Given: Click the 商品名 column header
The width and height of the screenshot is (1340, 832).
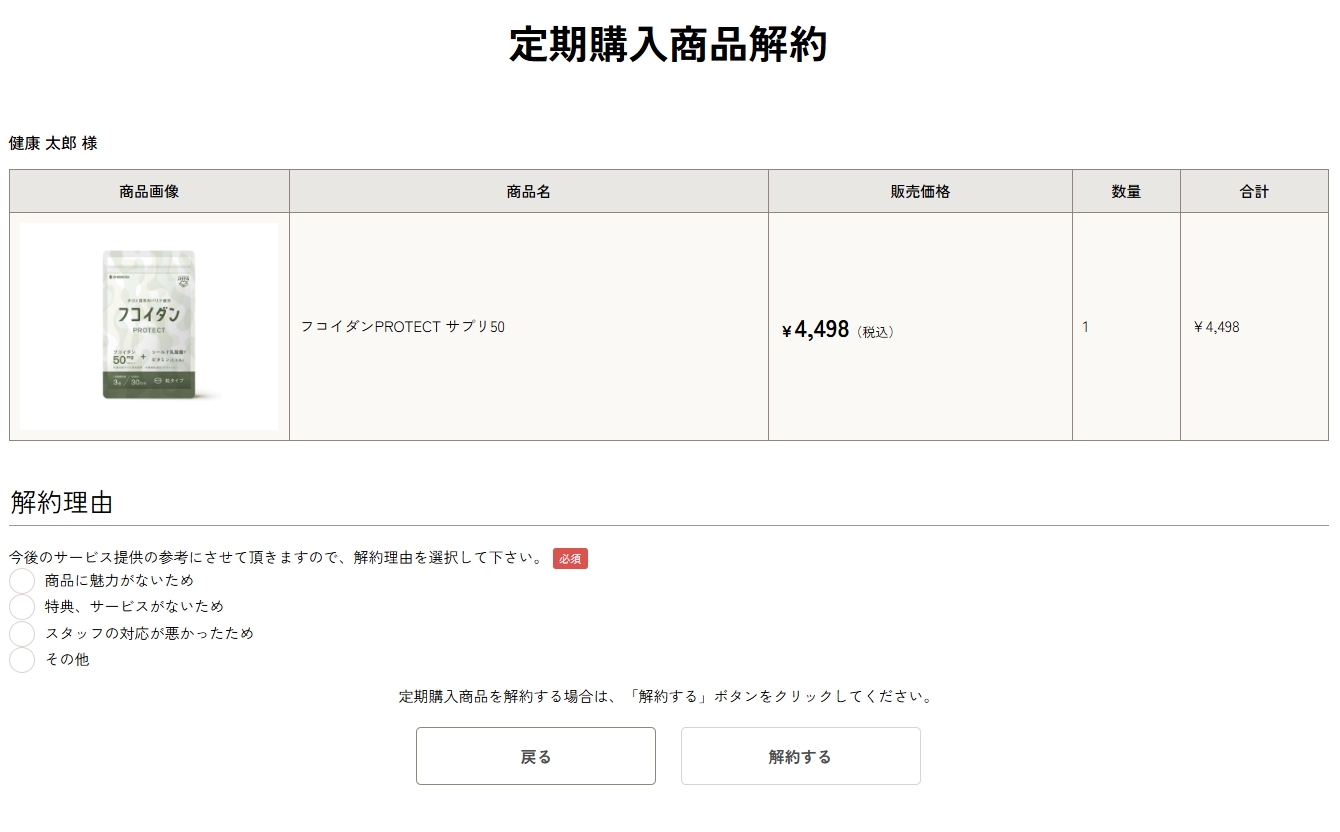Looking at the screenshot, I should (x=527, y=191).
